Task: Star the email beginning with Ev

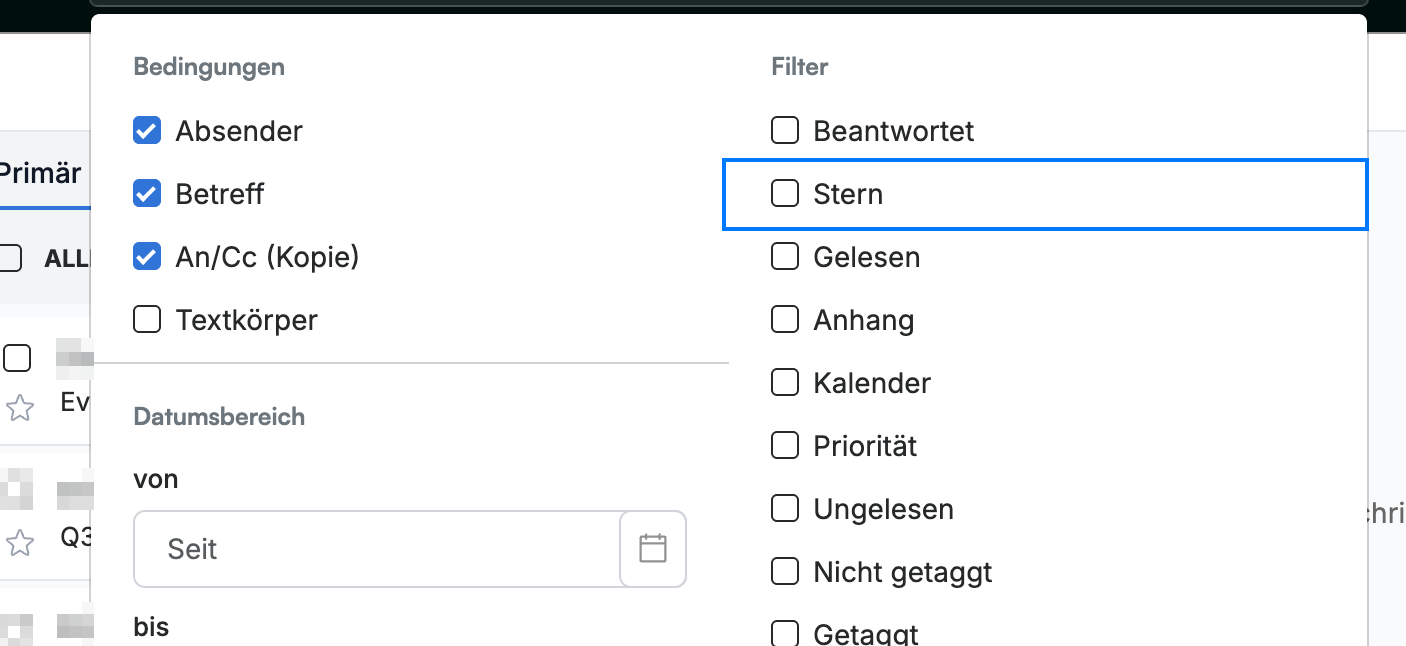Action: point(20,407)
